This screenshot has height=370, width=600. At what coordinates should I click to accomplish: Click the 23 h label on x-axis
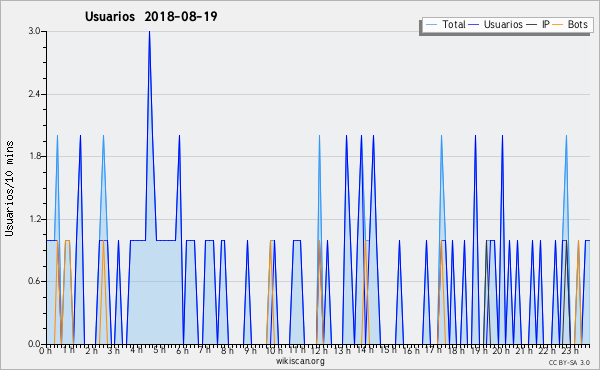(x=570, y=350)
